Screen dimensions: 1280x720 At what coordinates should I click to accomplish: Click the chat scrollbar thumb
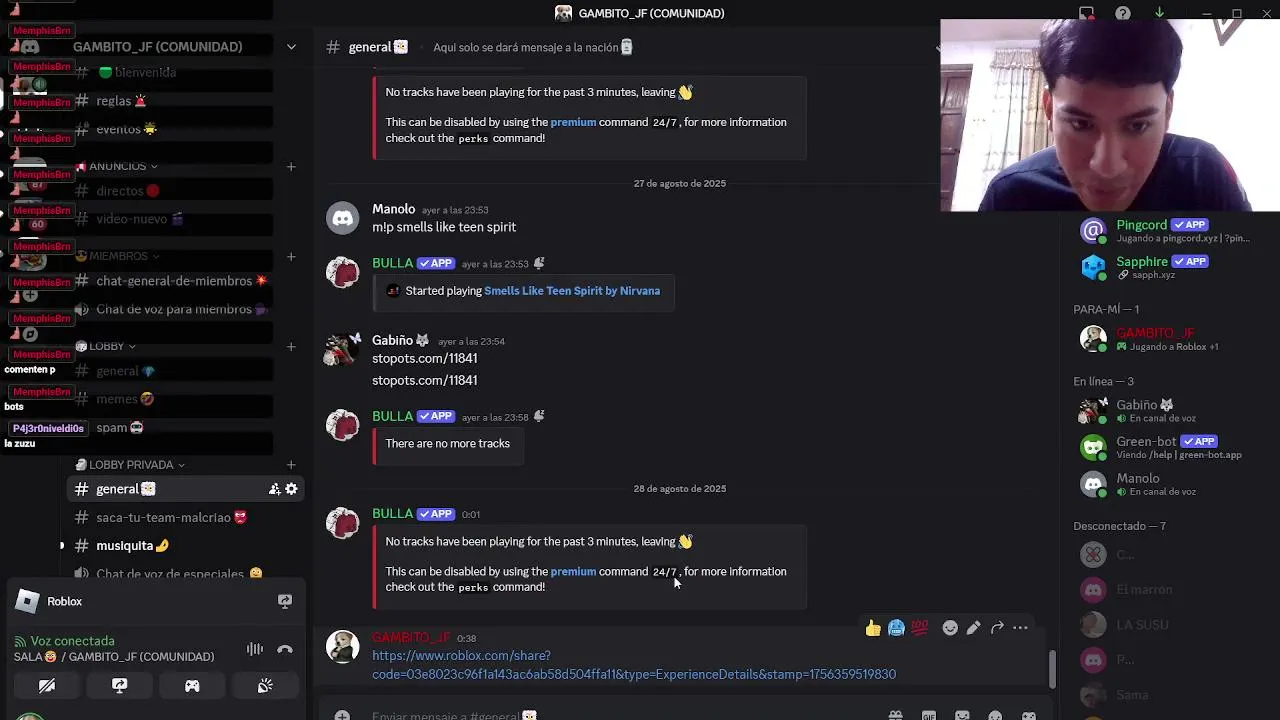coord(1052,669)
